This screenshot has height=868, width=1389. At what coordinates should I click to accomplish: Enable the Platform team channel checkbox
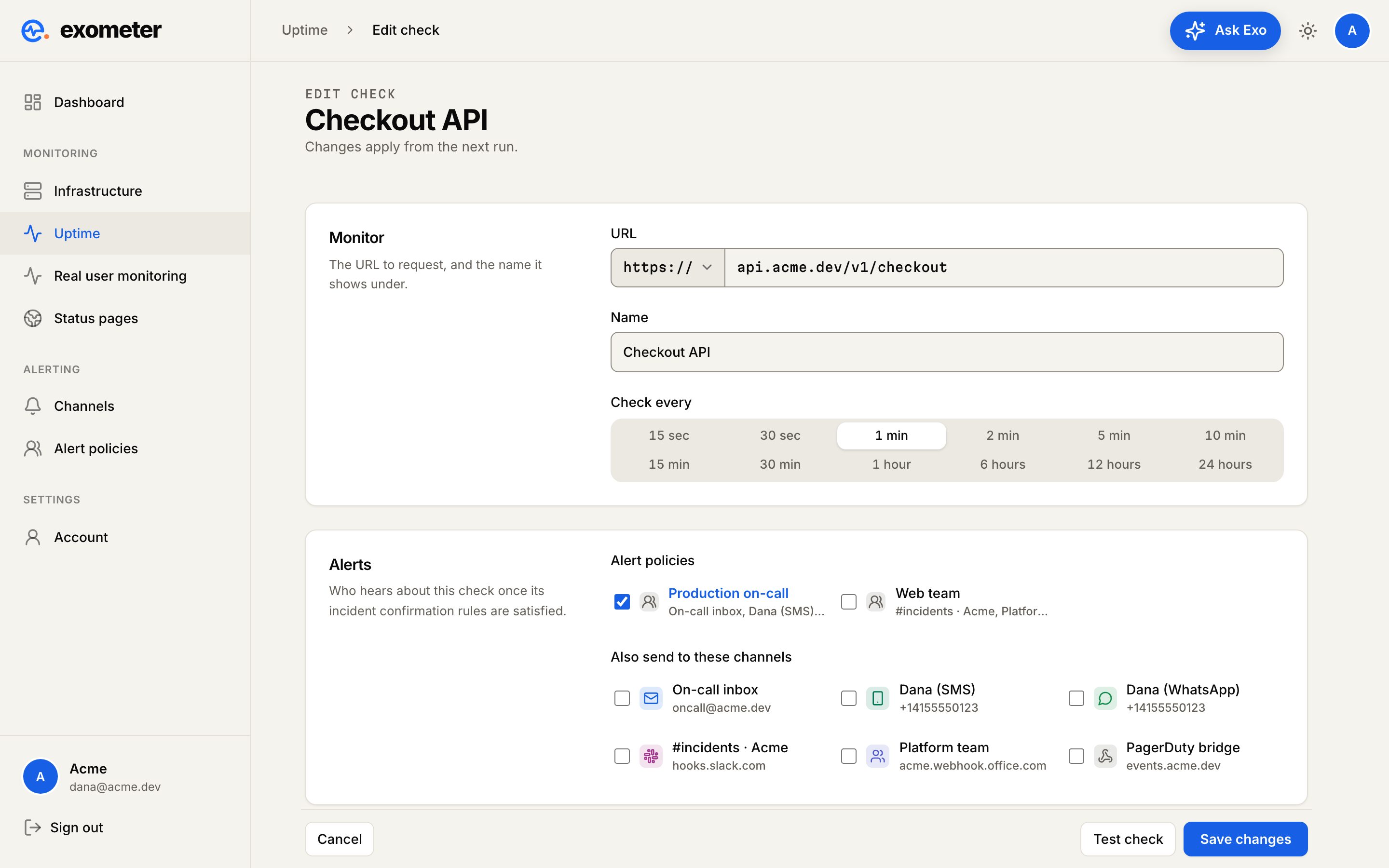click(848, 756)
